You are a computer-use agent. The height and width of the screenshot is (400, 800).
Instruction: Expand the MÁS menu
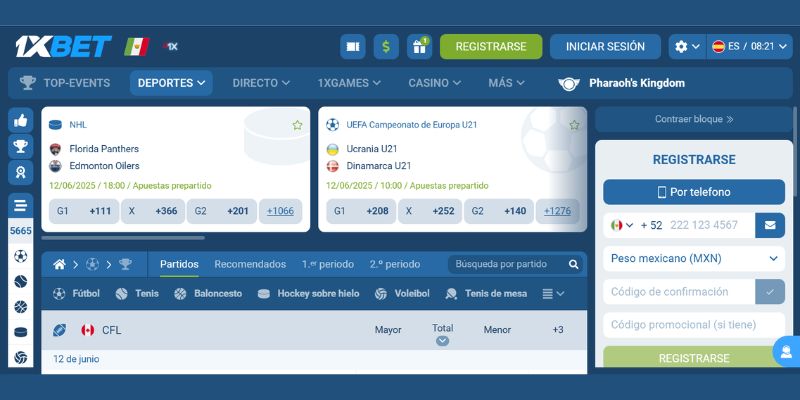pyautogui.click(x=506, y=83)
